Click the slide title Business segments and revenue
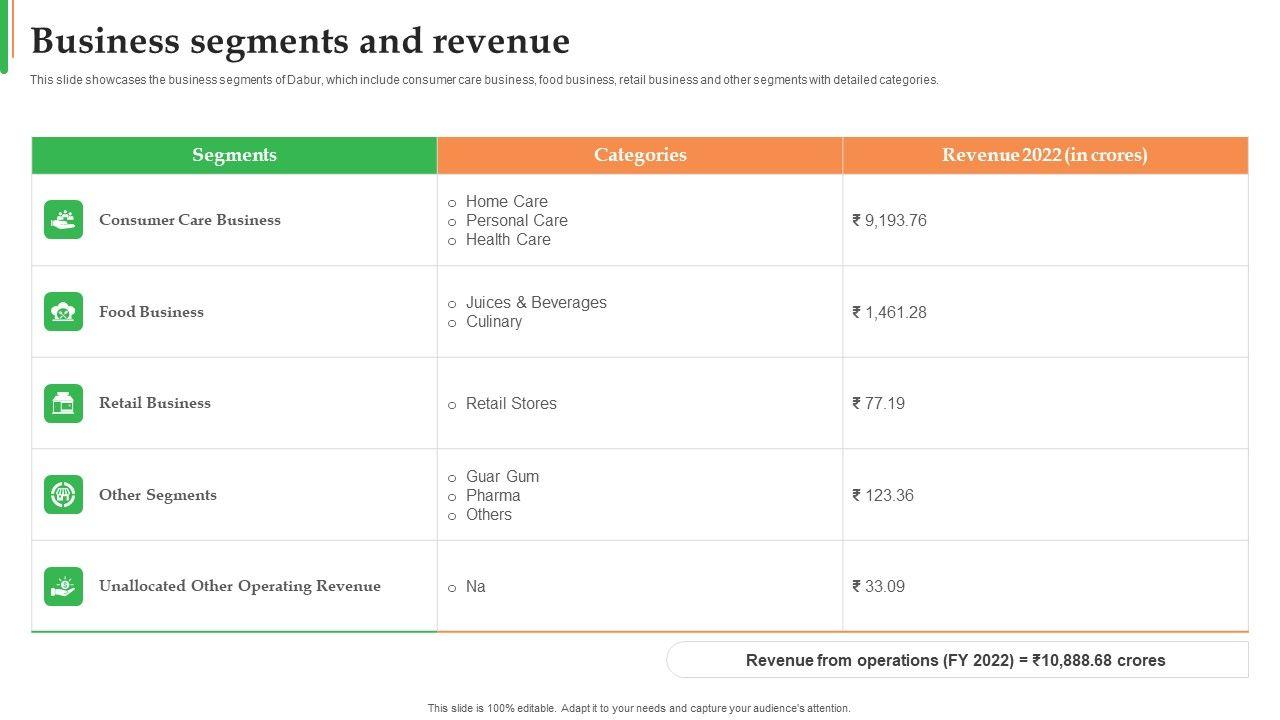 point(300,42)
